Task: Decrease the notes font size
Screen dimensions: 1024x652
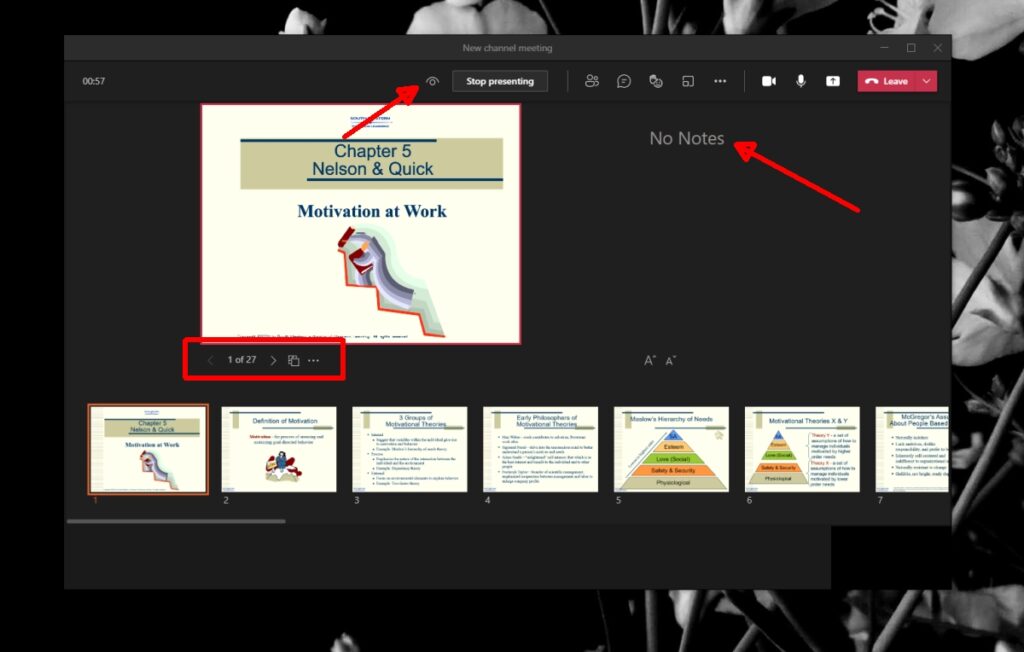Action: pos(669,359)
